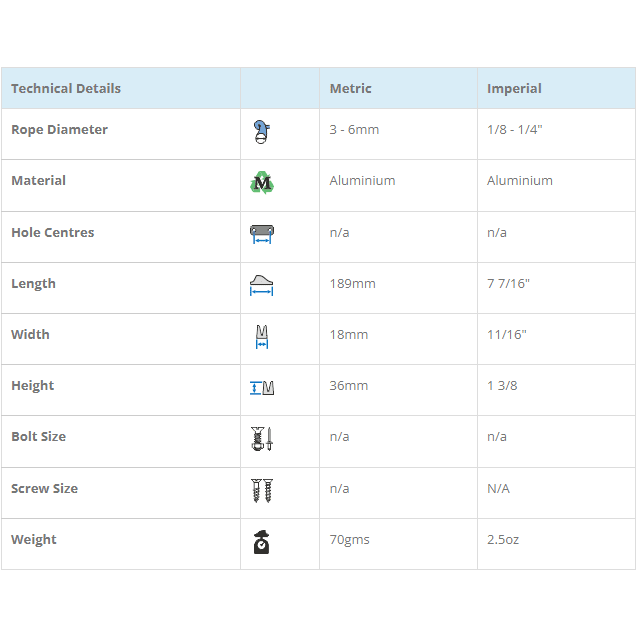Click the 189mm length value
638x638 pixels.
point(352,284)
